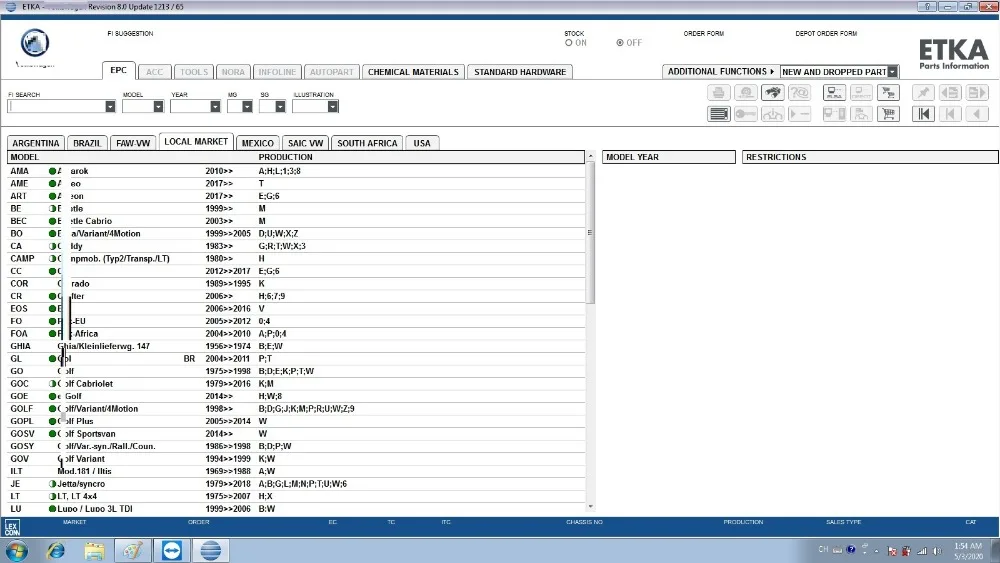
Task: Click the model list scrollbar thumb
Action: [x=590, y=233]
